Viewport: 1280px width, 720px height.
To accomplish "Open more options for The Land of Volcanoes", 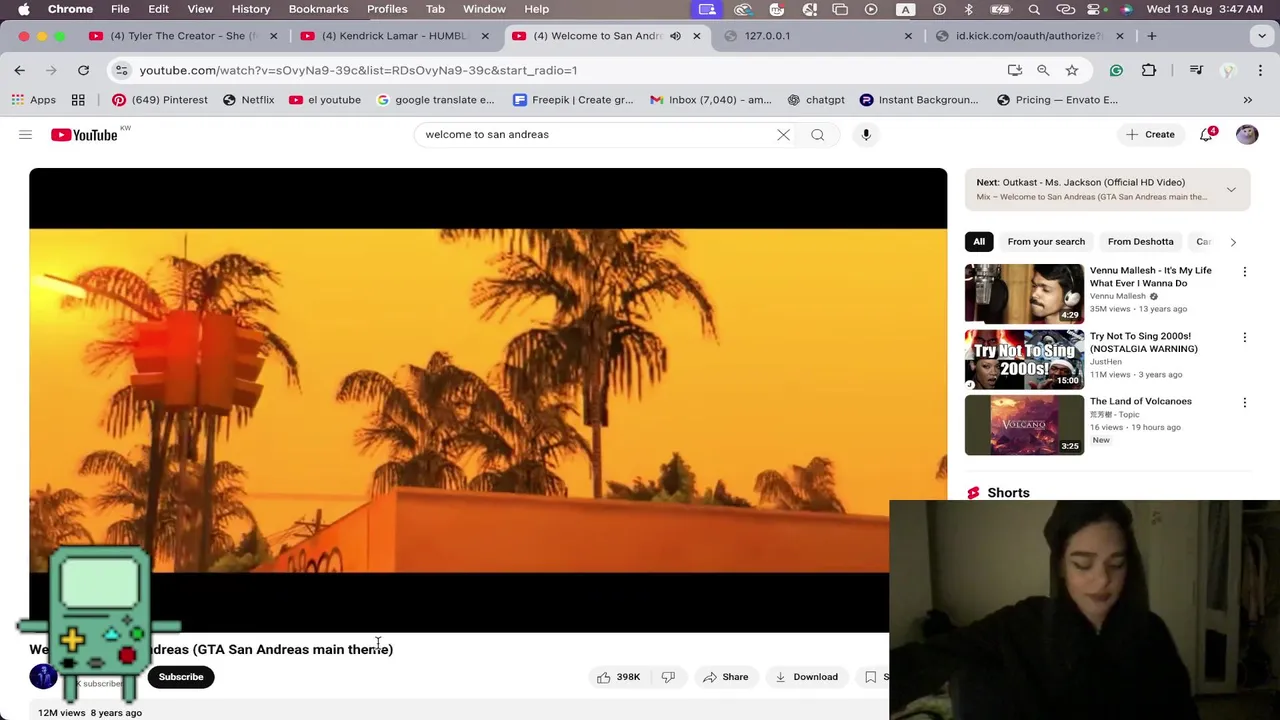I will click(x=1244, y=402).
